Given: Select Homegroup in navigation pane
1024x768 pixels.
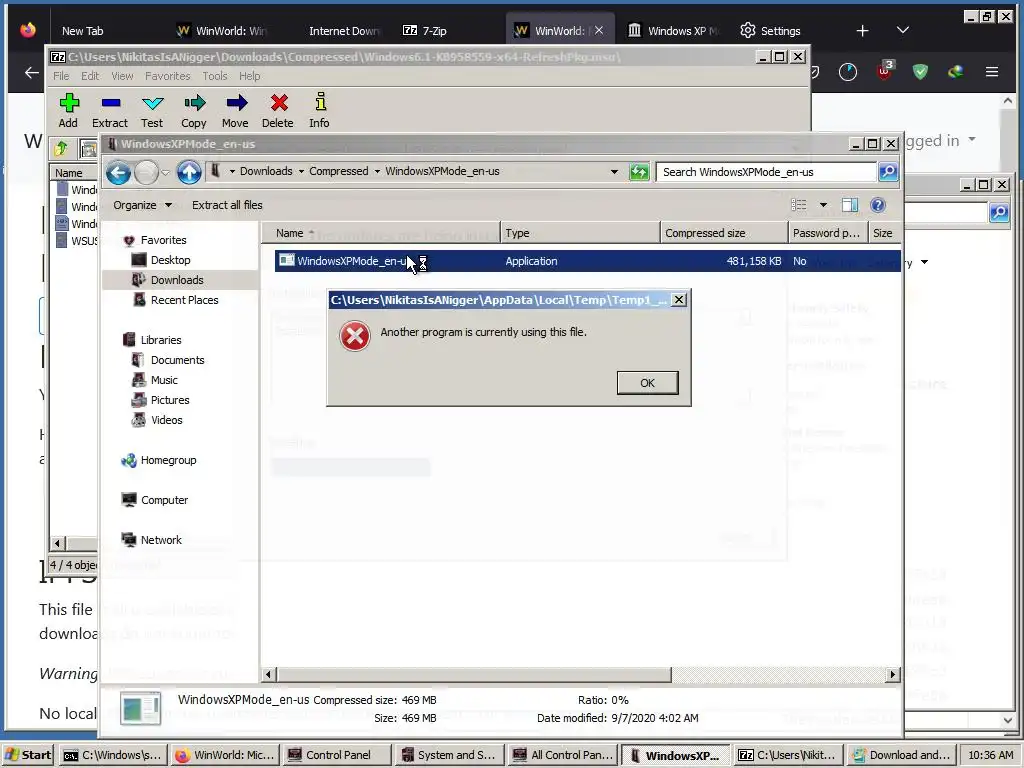Looking at the screenshot, I should [168, 460].
